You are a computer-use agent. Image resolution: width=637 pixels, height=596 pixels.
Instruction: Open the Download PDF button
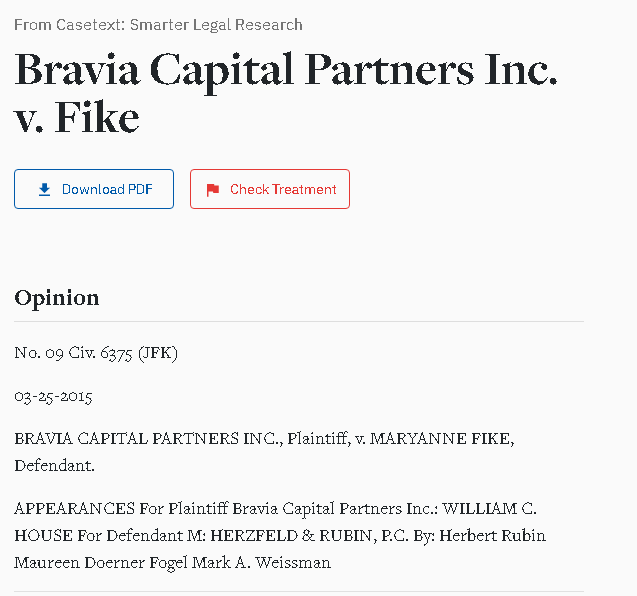pyautogui.click(x=94, y=189)
